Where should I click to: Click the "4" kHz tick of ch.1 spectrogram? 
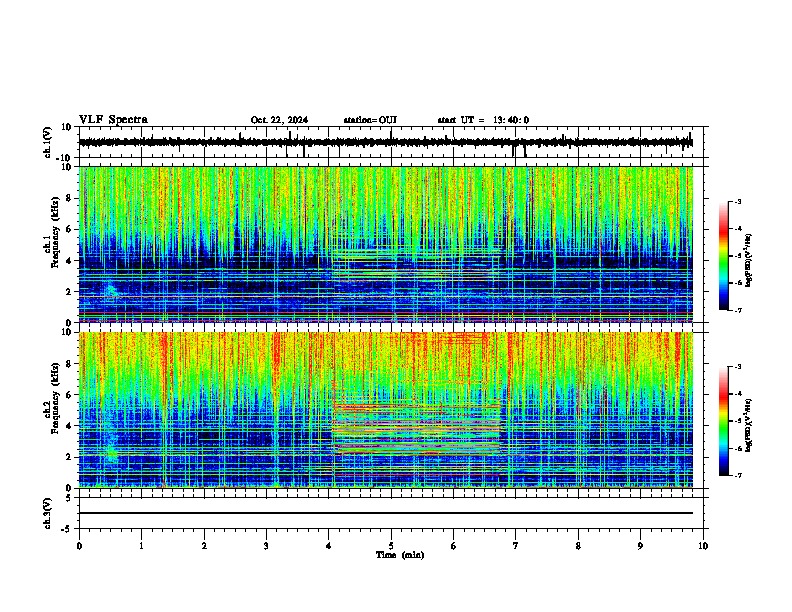click(x=69, y=261)
